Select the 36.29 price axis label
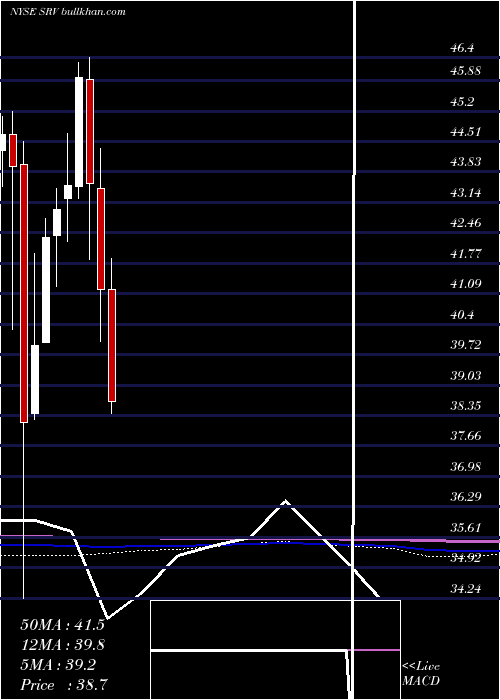Image resolution: width=500 pixels, height=700 pixels. click(x=466, y=497)
